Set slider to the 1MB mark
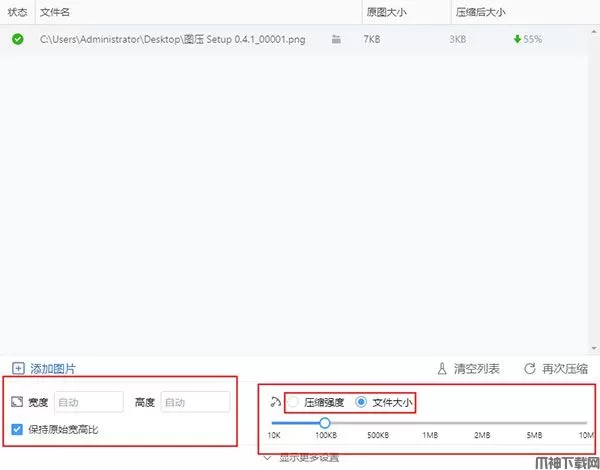Screen dimensions: 600x470 [x=430, y=423]
